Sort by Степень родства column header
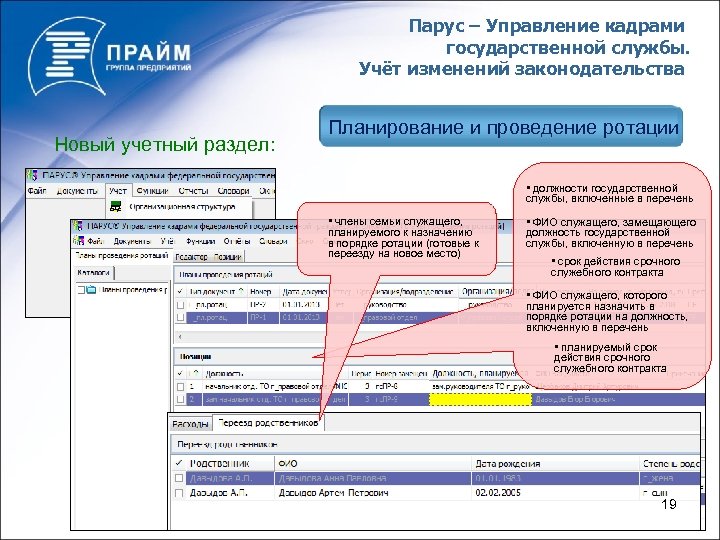 pyautogui.click(x=670, y=464)
